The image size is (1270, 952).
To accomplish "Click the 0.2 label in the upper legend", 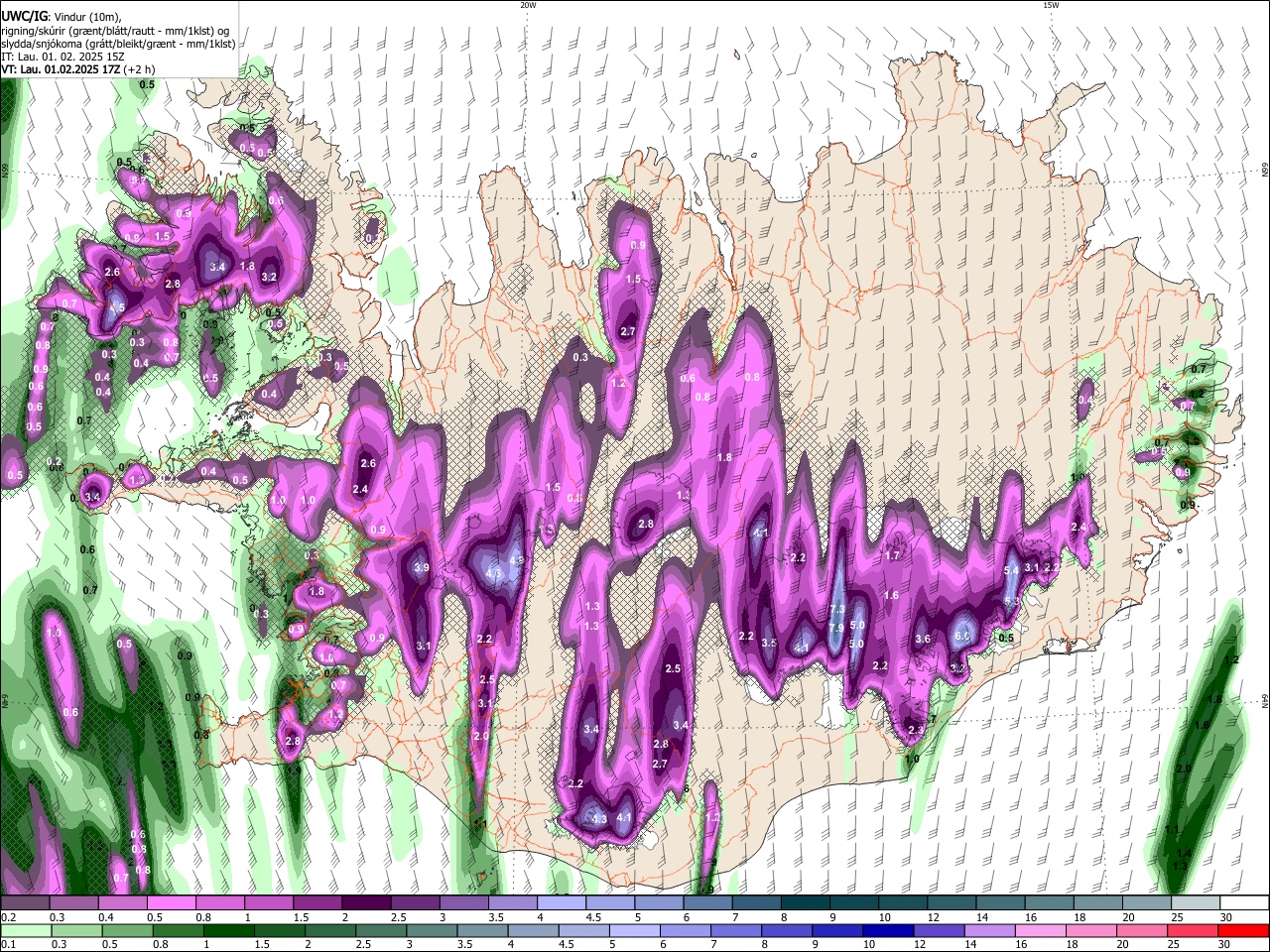I will (x=8, y=916).
